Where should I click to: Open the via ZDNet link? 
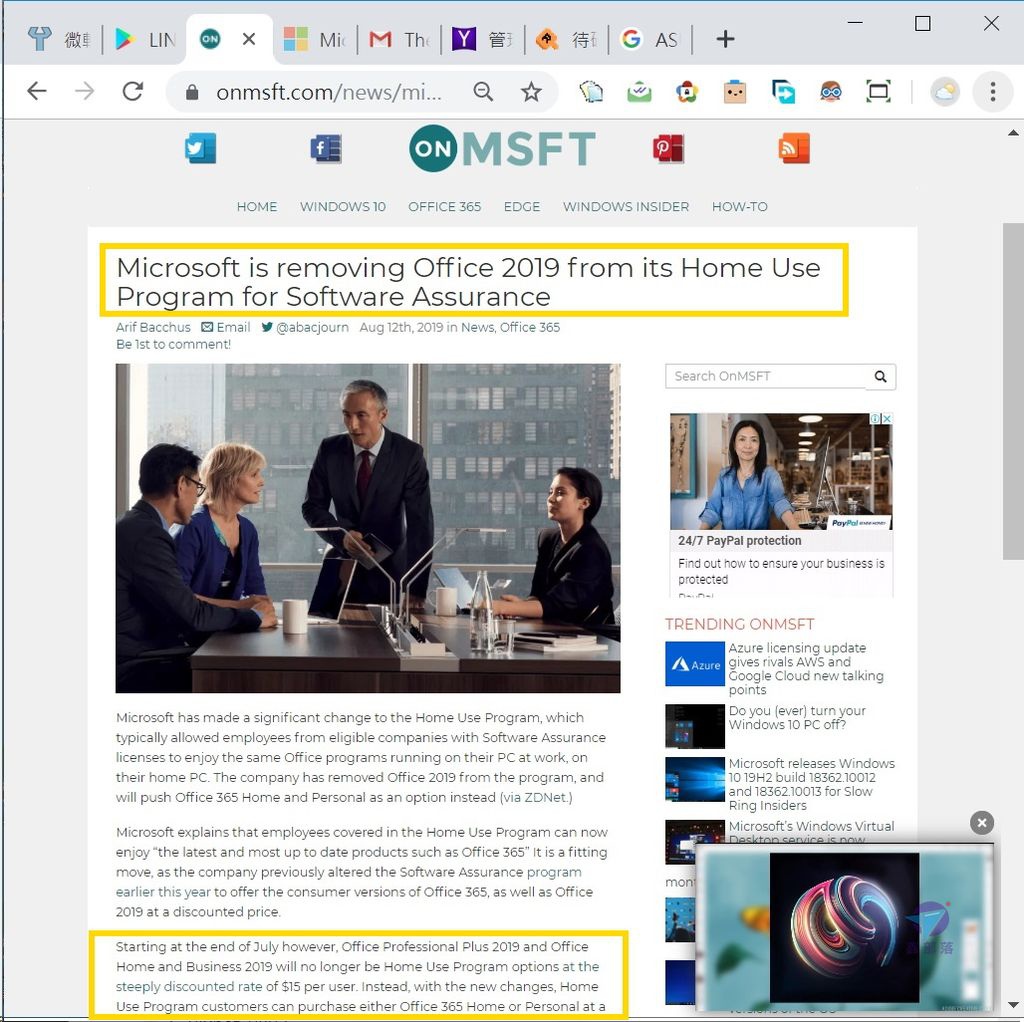(x=536, y=797)
